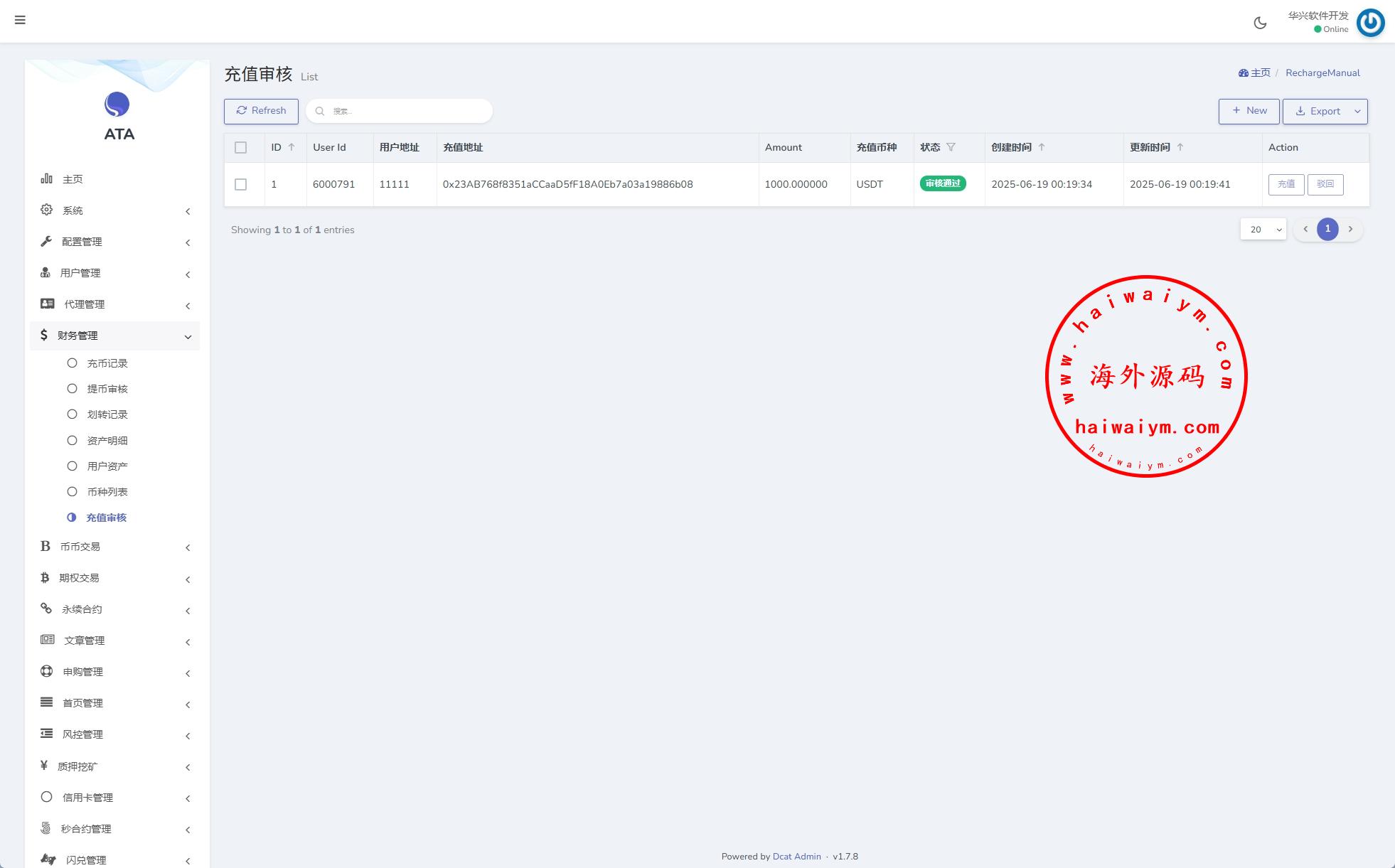Click the 状态 column filter icon
Screen dimensions: 1395x868
951,147
